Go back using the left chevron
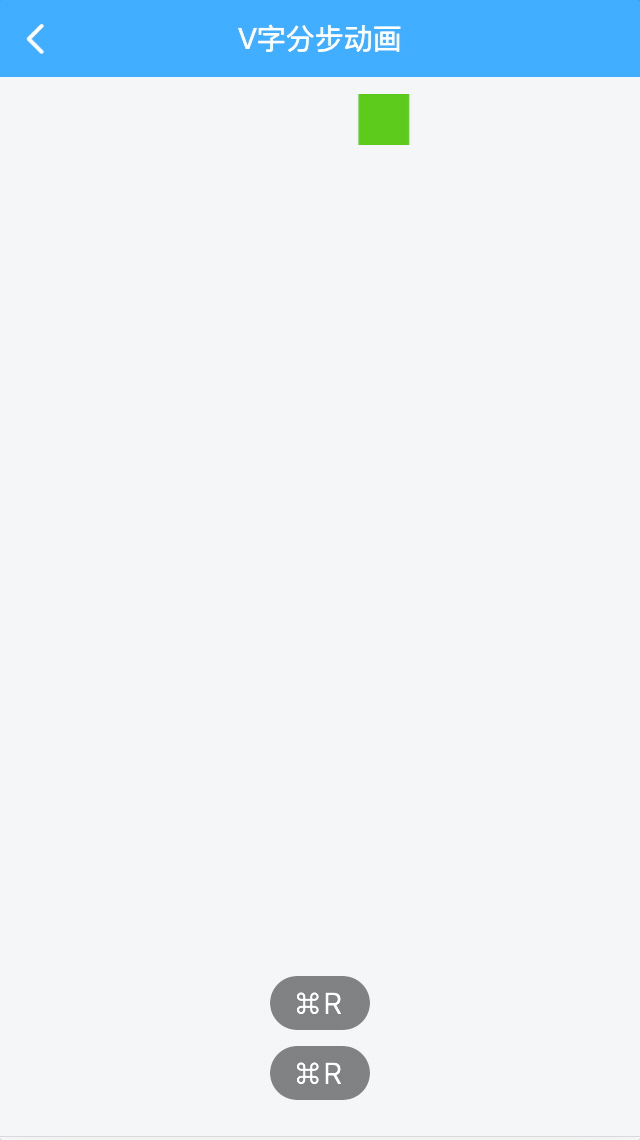Image resolution: width=640 pixels, height=1140 pixels. tap(35, 39)
